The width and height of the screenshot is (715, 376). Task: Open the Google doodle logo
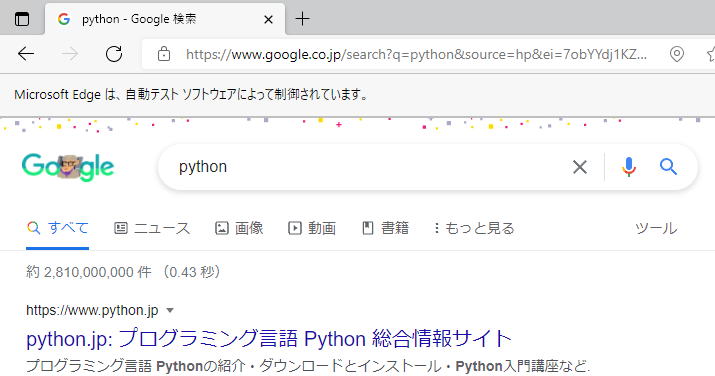click(68, 167)
